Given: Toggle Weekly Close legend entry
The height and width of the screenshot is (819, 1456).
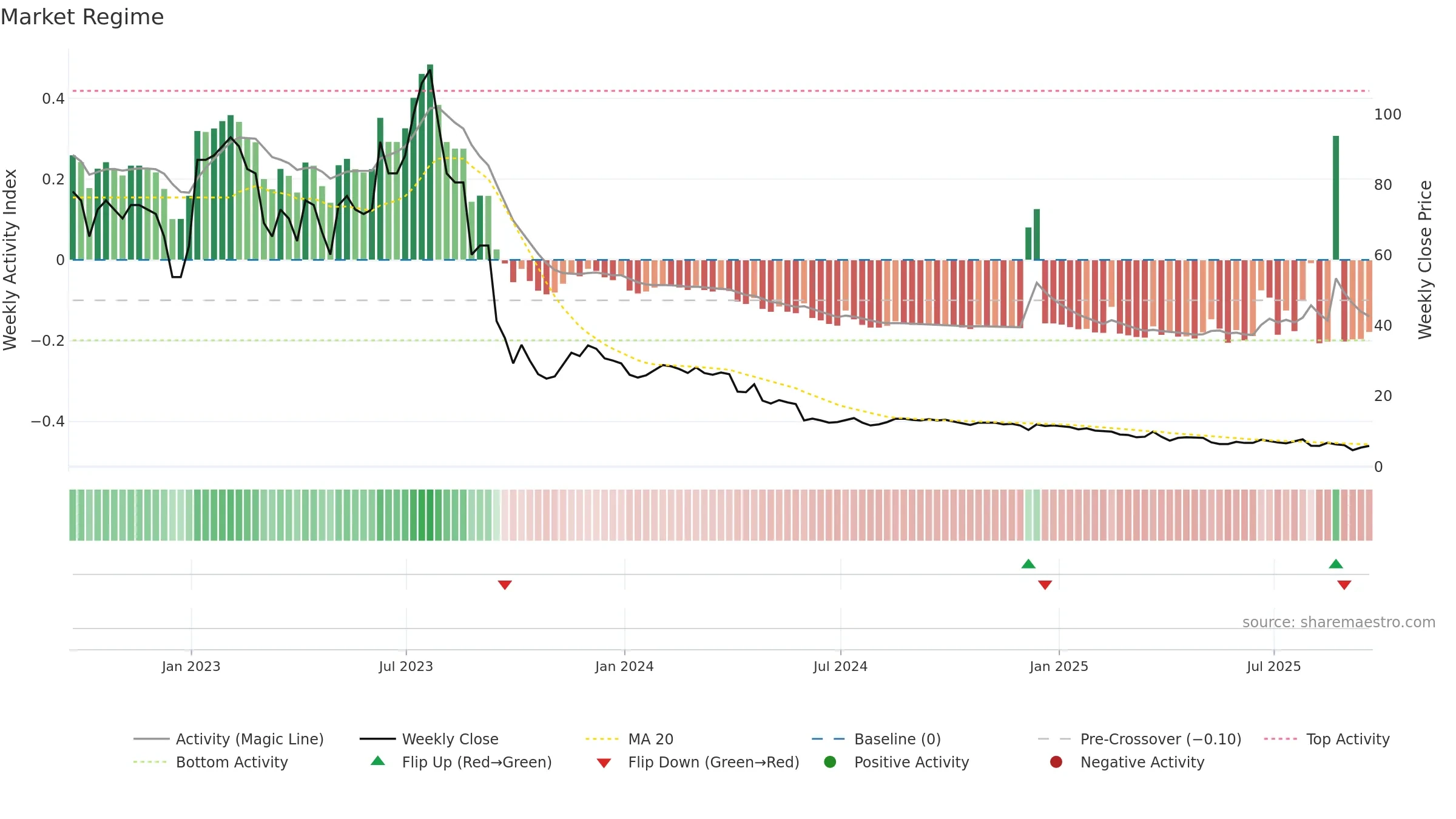Looking at the screenshot, I should coord(429,739).
